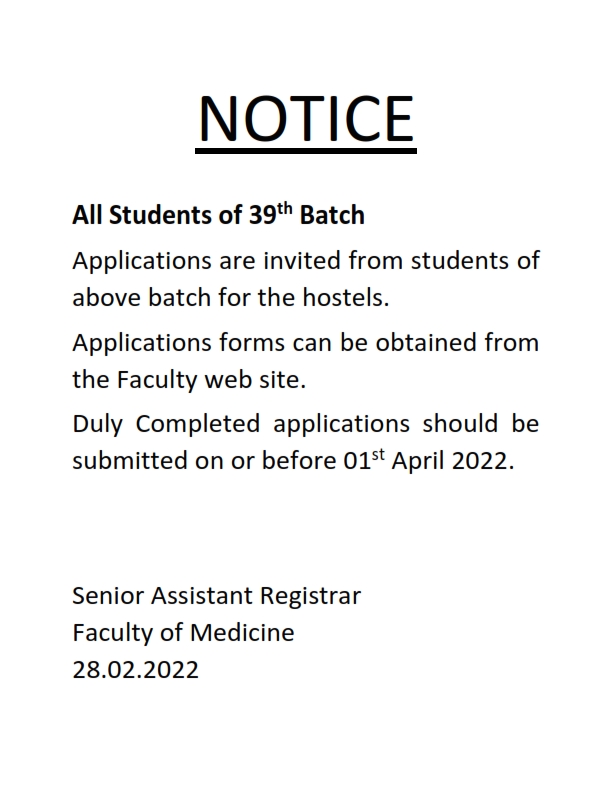Click the phrase 'Faculty web site'

[209, 380]
